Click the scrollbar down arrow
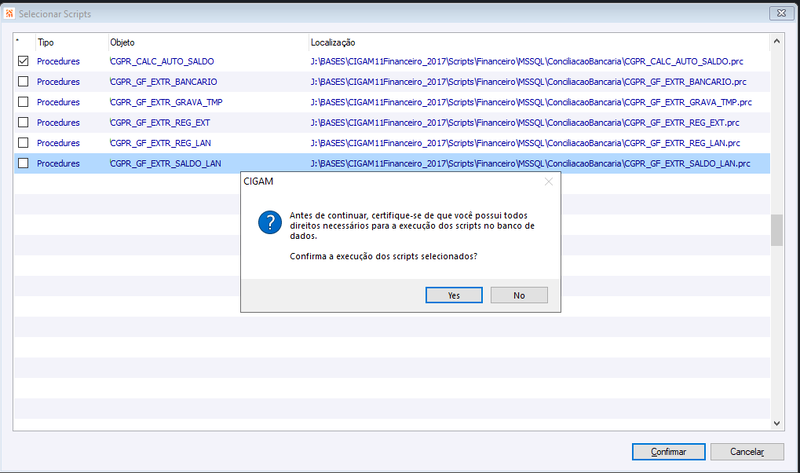The height and width of the screenshot is (473, 800). [x=777, y=423]
